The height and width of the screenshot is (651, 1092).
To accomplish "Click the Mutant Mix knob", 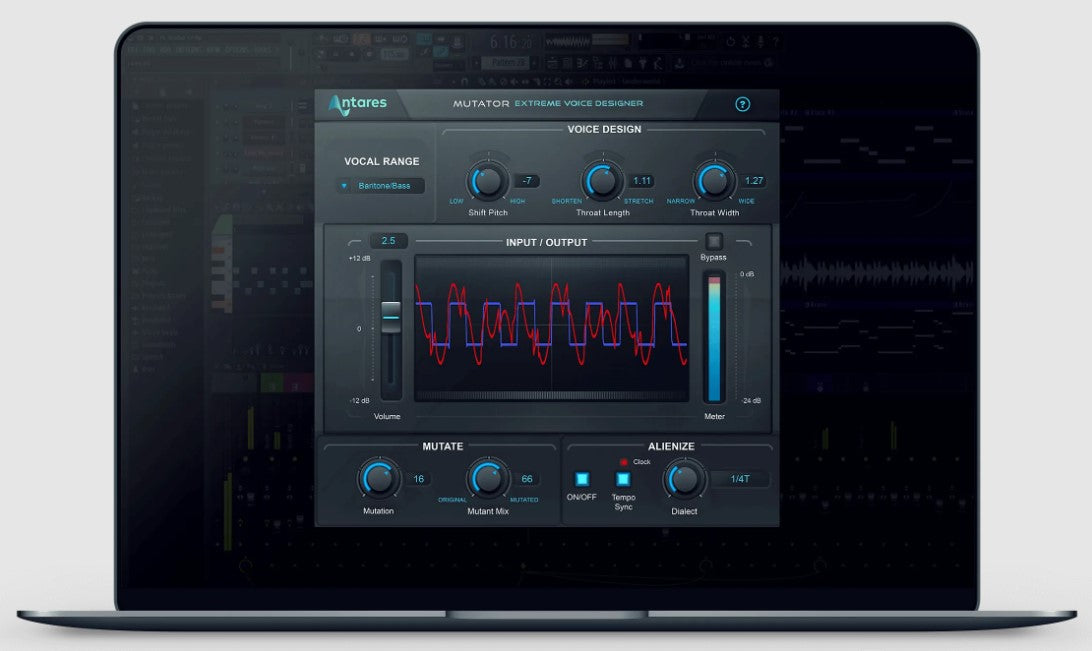I will point(487,479).
